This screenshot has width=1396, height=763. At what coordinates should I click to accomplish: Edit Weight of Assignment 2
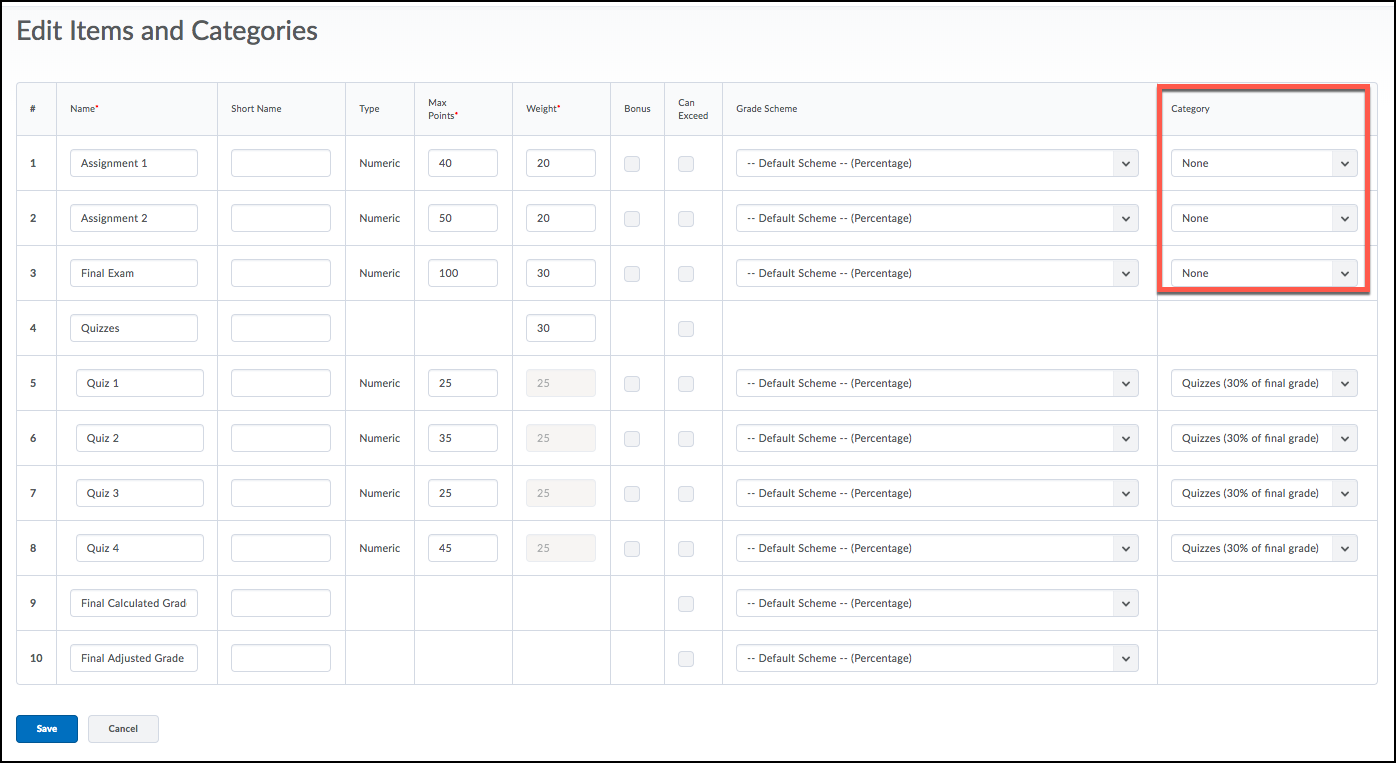[x=561, y=218]
